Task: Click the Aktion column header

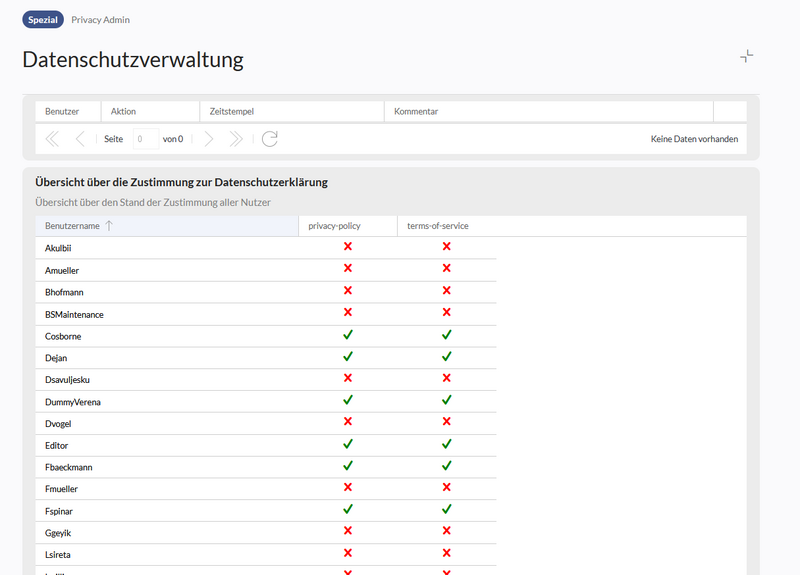Action: [123, 111]
